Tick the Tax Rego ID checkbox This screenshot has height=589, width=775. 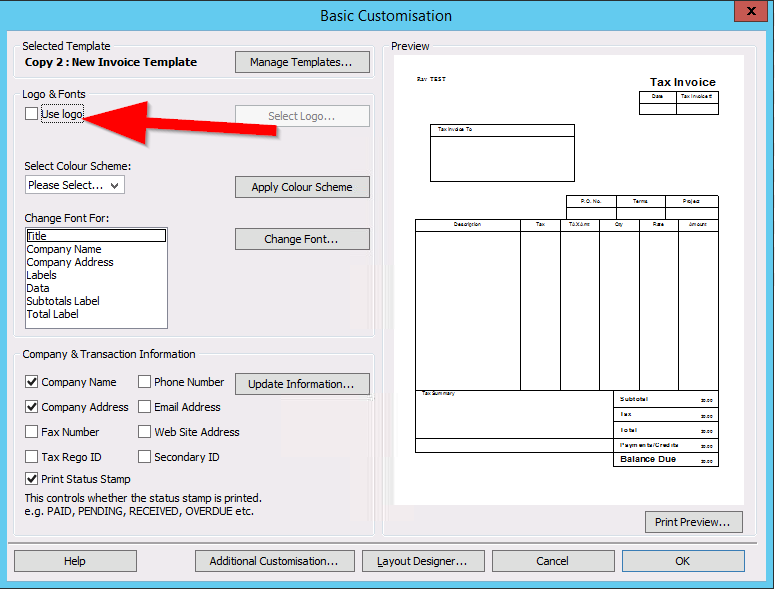31,457
